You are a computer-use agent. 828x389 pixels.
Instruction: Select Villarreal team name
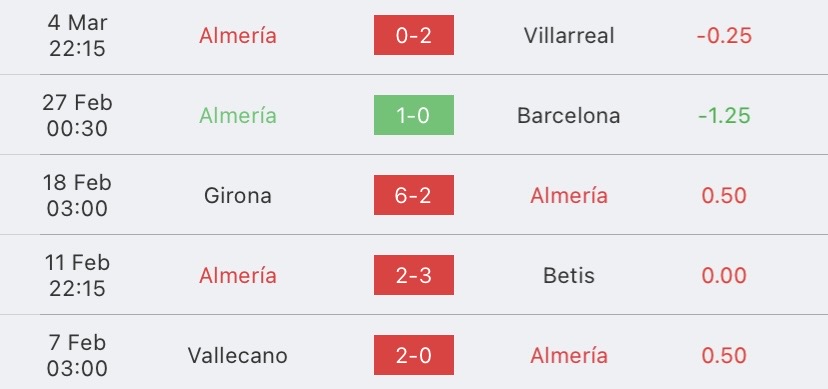click(x=569, y=35)
